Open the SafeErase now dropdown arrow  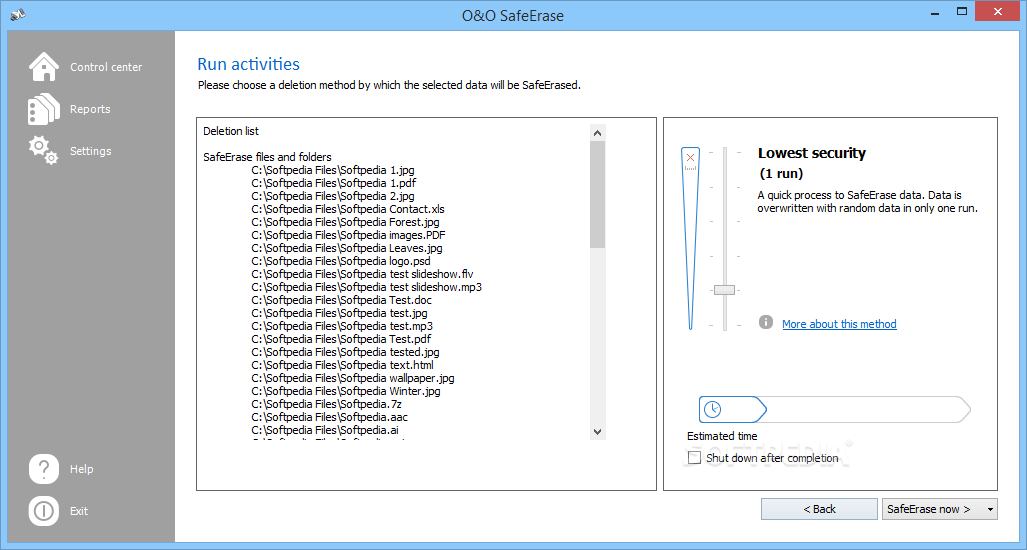[991, 509]
